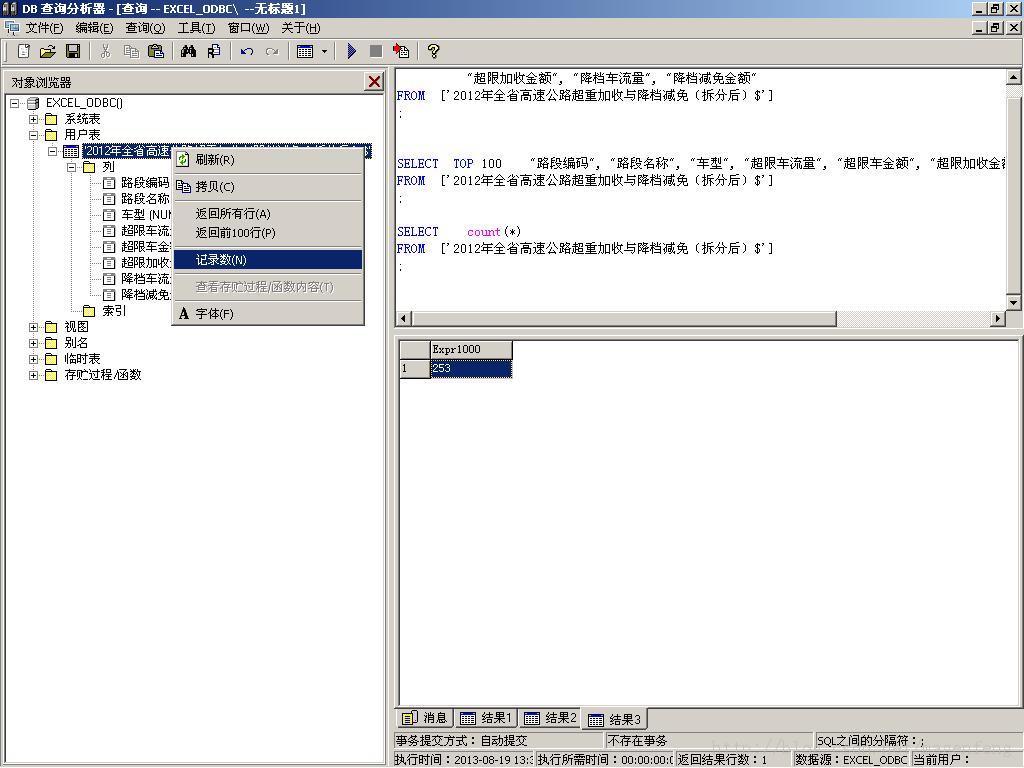
Task: Open the 工具(T) menu
Action: (x=196, y=28)
